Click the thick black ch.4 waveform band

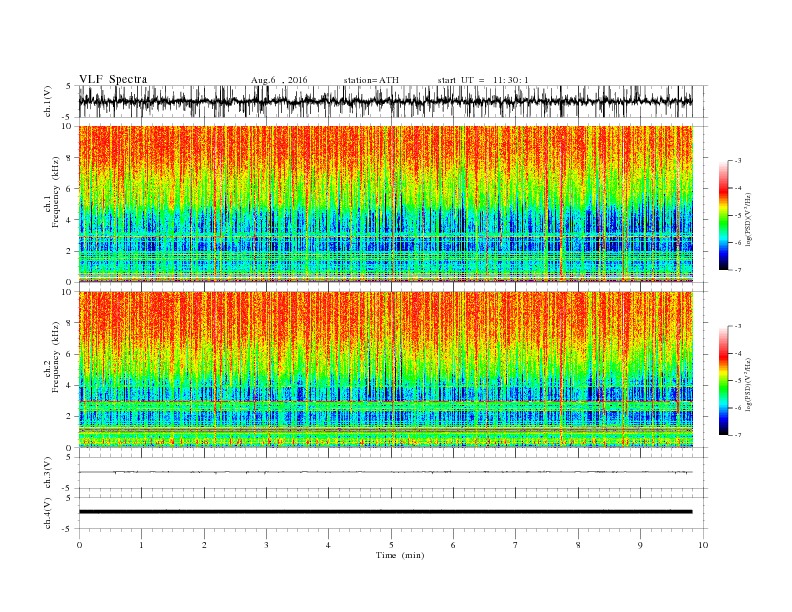pos(385,512)
